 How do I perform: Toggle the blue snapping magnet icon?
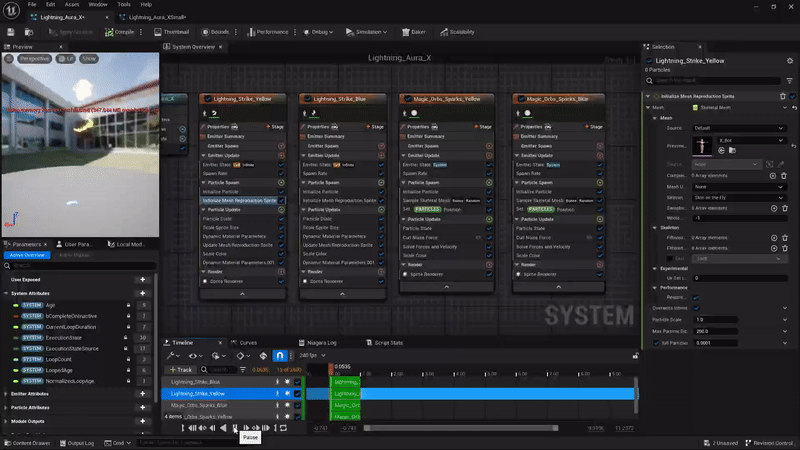click(x=279, y=356)
